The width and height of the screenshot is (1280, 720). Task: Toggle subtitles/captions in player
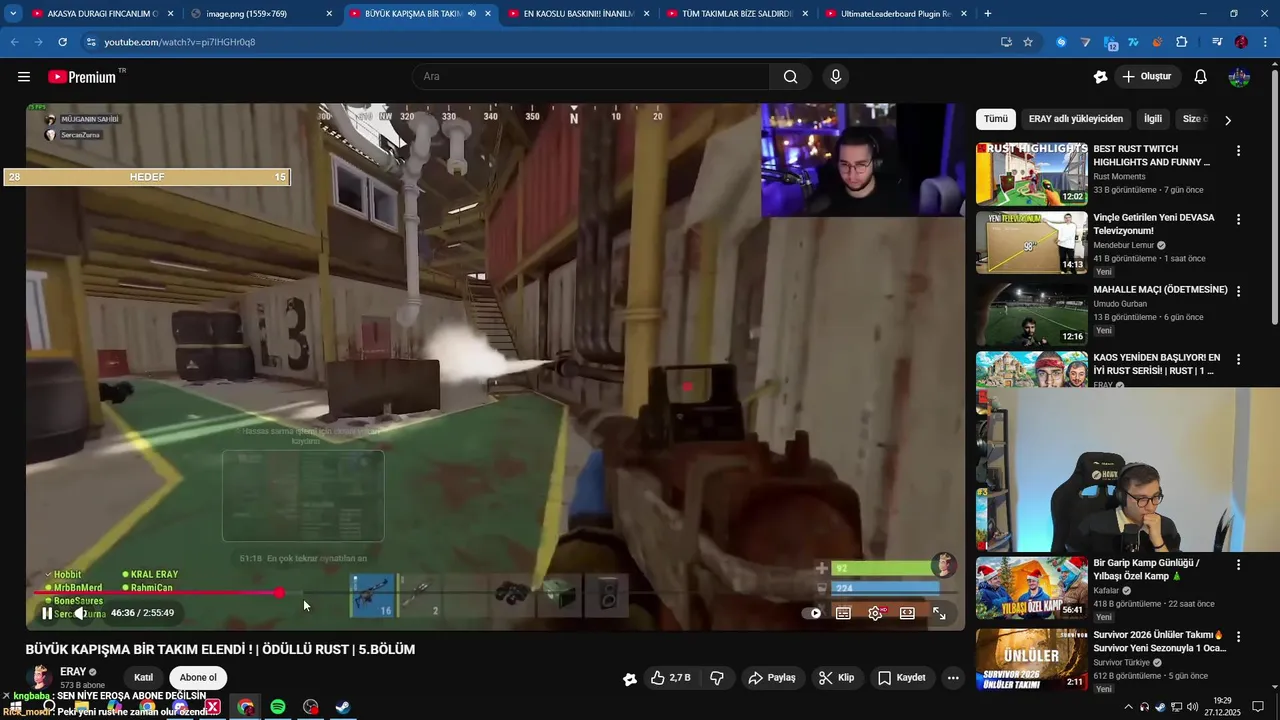click(843, 613)
